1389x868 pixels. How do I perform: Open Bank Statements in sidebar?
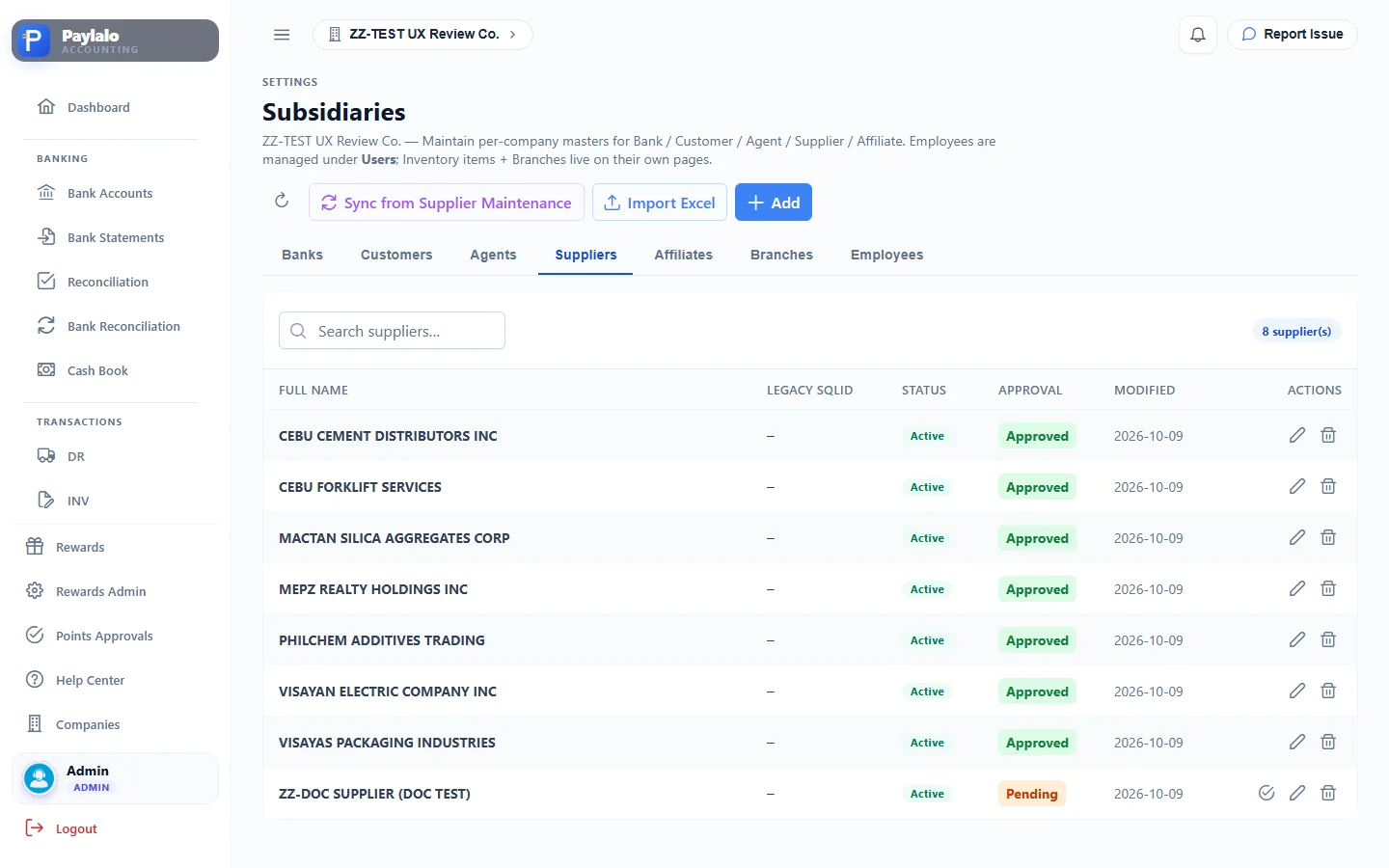tap(111, 237)
